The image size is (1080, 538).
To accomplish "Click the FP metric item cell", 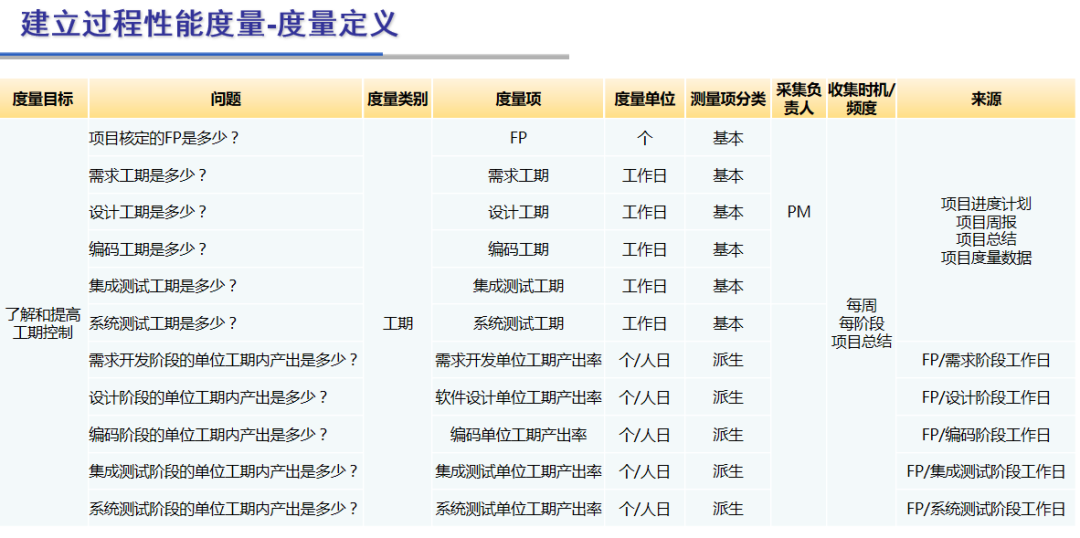I will coord(518,138).
